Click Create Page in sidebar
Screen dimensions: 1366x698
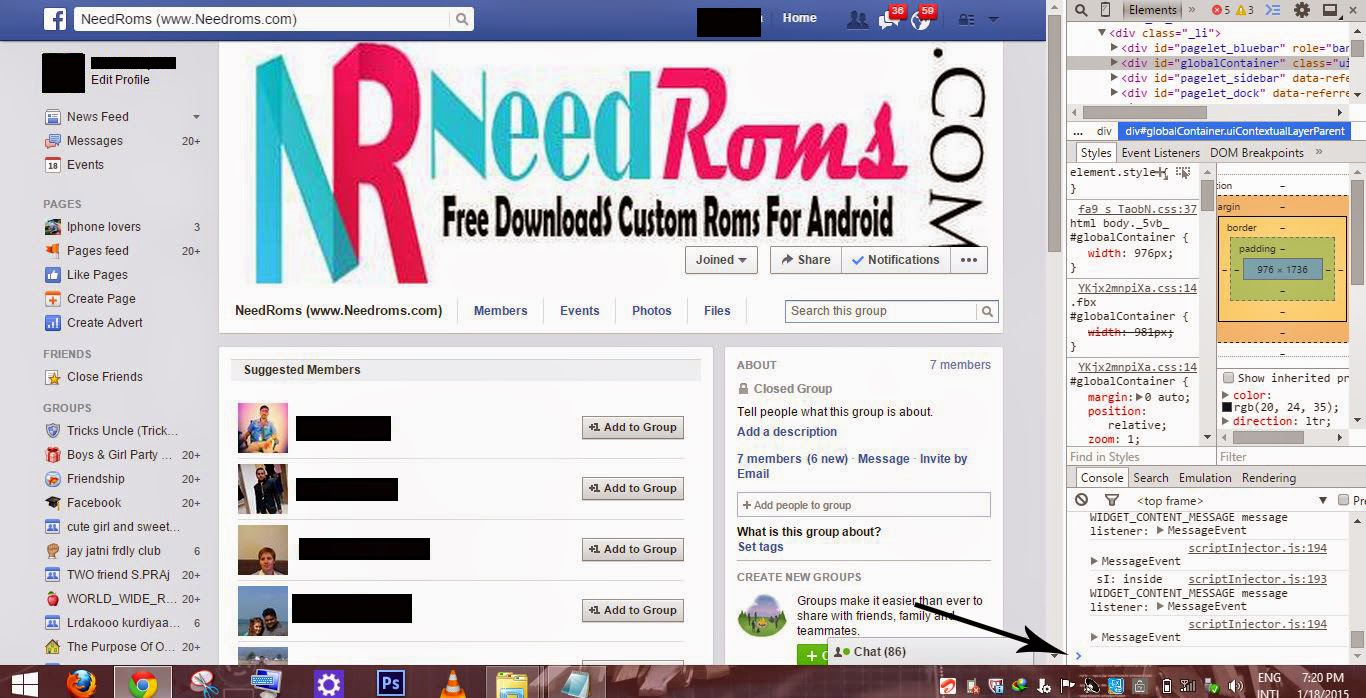coord(101,299)
